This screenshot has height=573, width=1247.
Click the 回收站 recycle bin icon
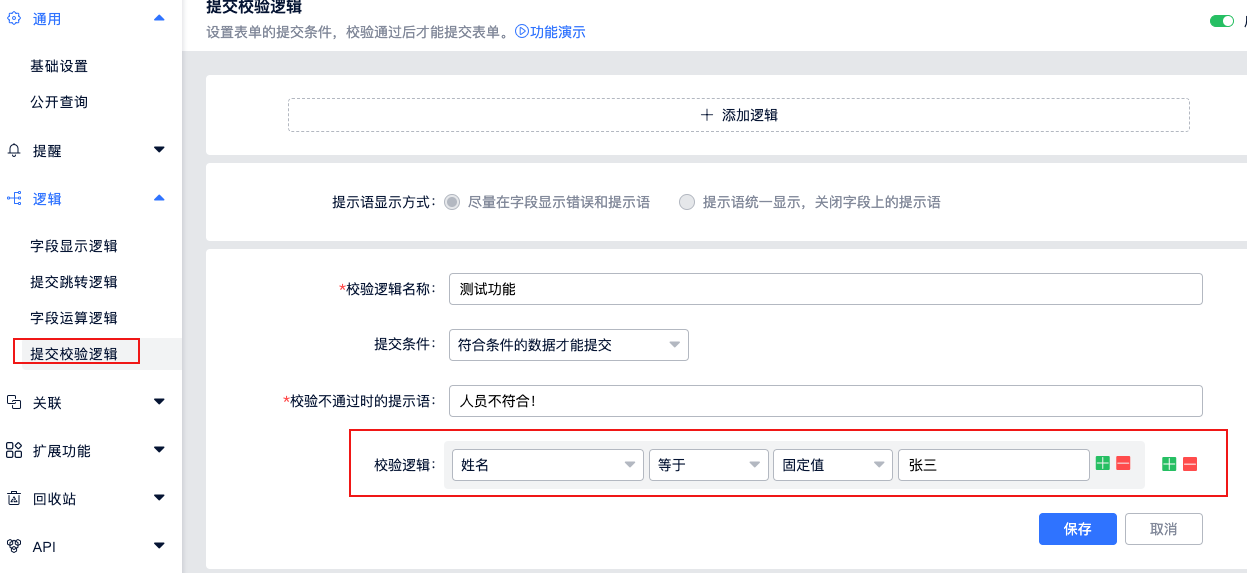point(14,498)
